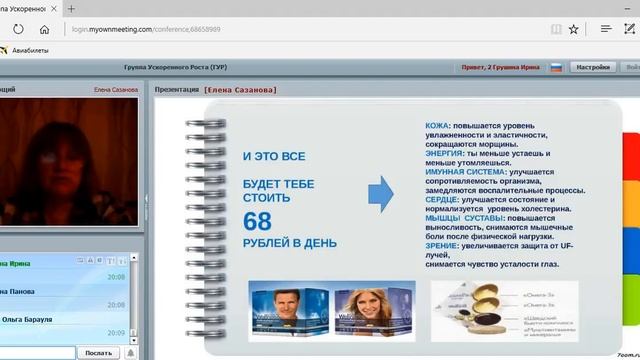Click the ЭНЕРГИЯ heading in slide text
The width and height of the screenshot is (640, 360).
(444, 153)
